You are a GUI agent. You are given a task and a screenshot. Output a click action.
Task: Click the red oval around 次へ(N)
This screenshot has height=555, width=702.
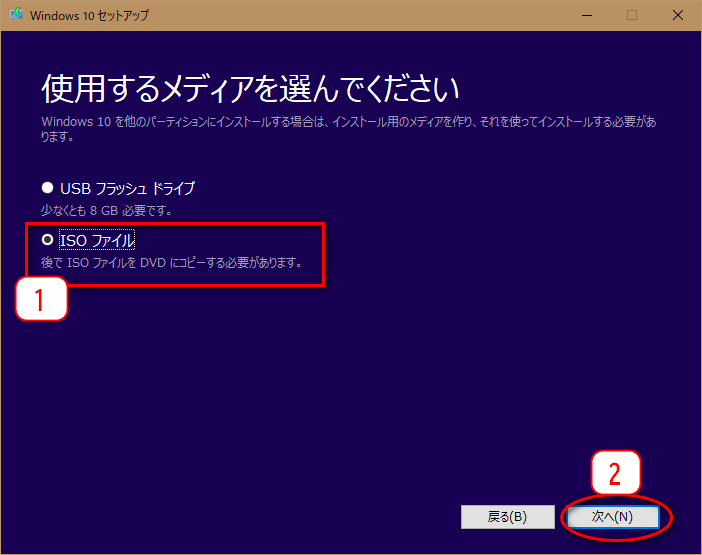coord(667,517)
